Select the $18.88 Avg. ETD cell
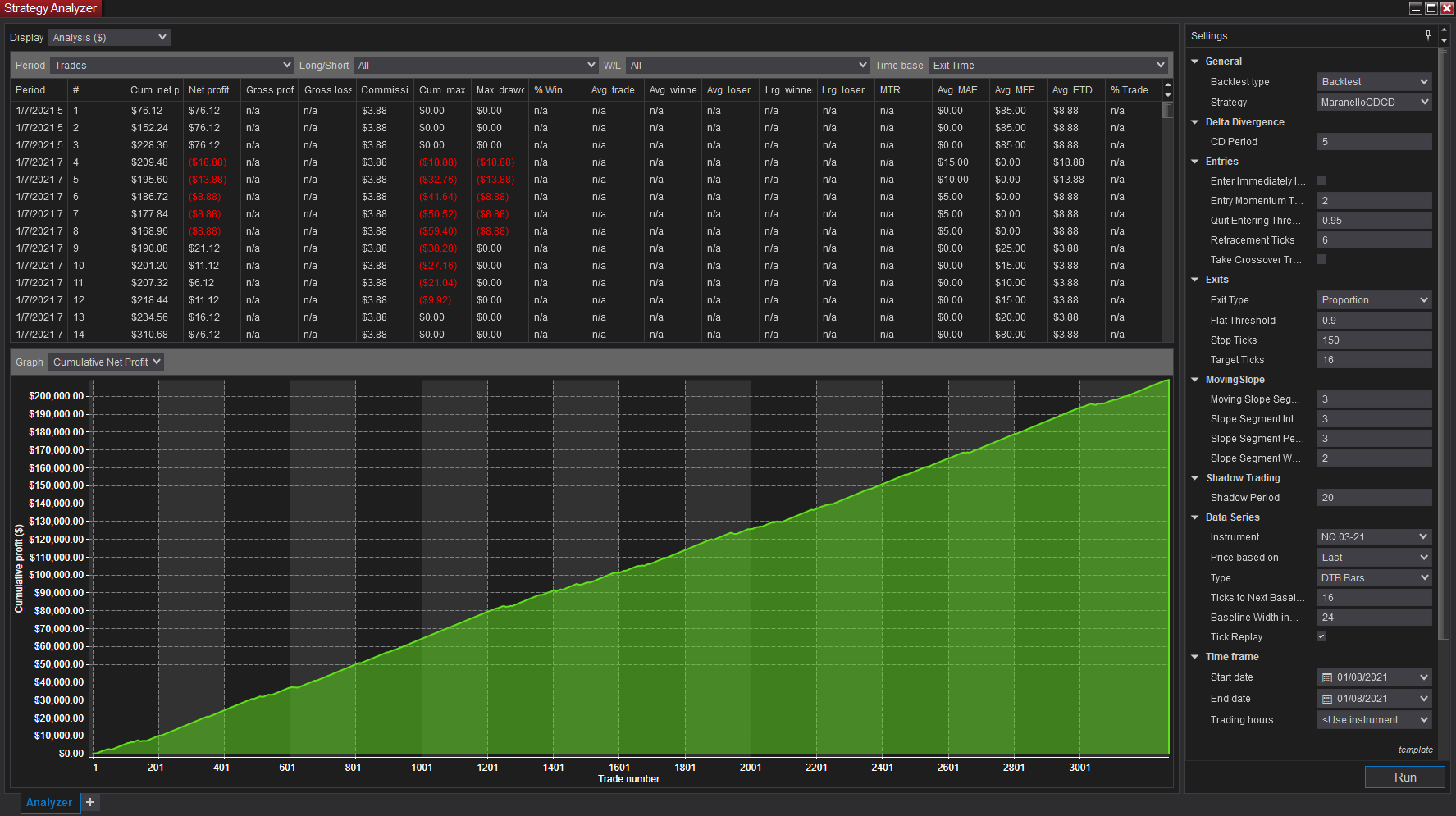The width and height of the screenshot is (1456, 816). (1076, 162)
